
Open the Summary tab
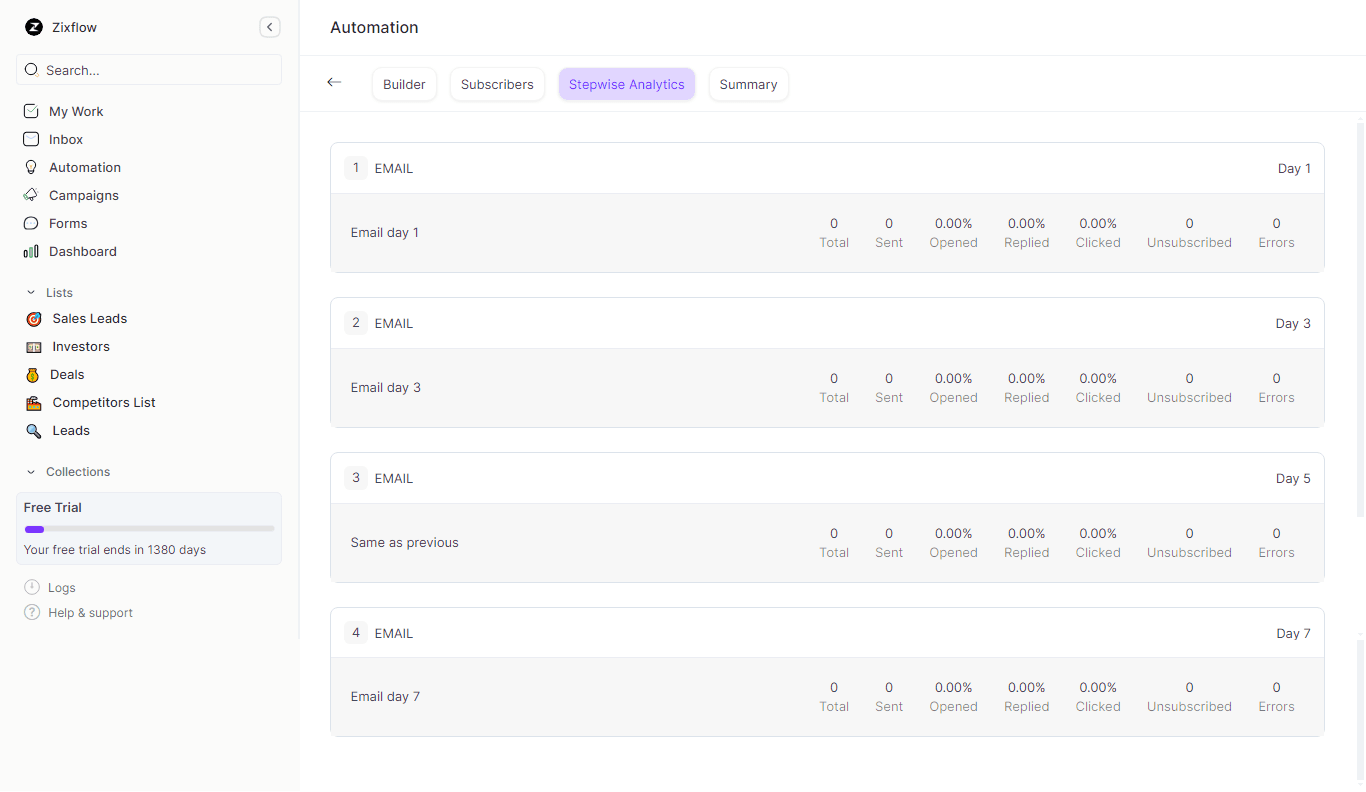pos(748,84)
